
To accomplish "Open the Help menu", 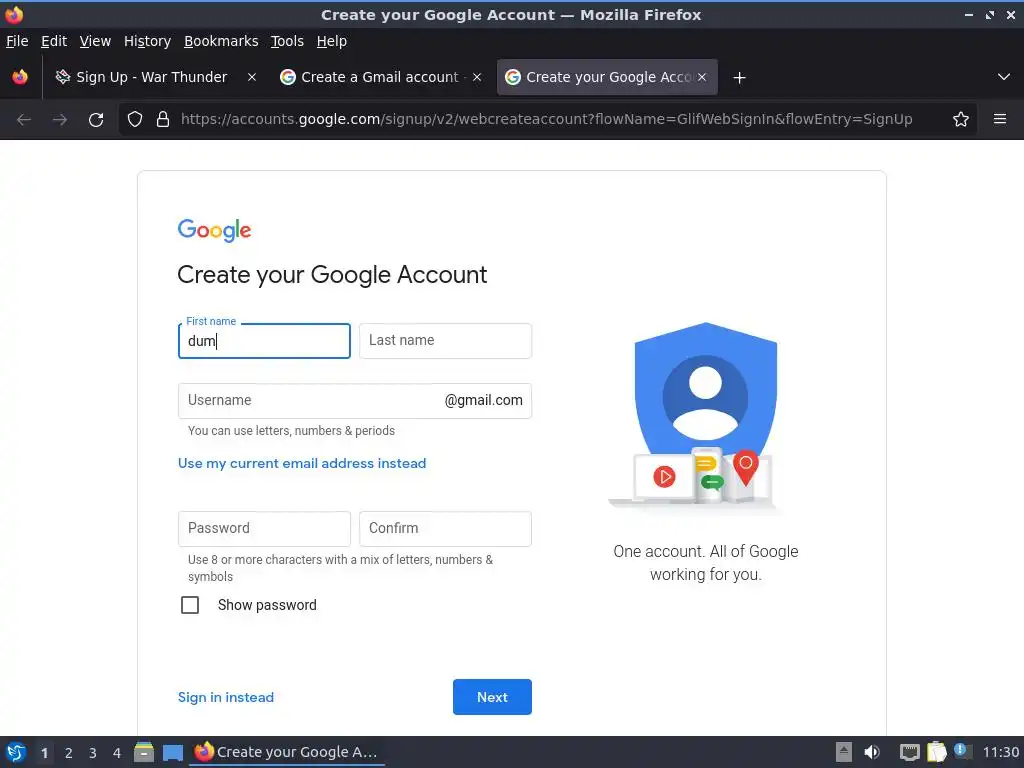I will point(332,41).
